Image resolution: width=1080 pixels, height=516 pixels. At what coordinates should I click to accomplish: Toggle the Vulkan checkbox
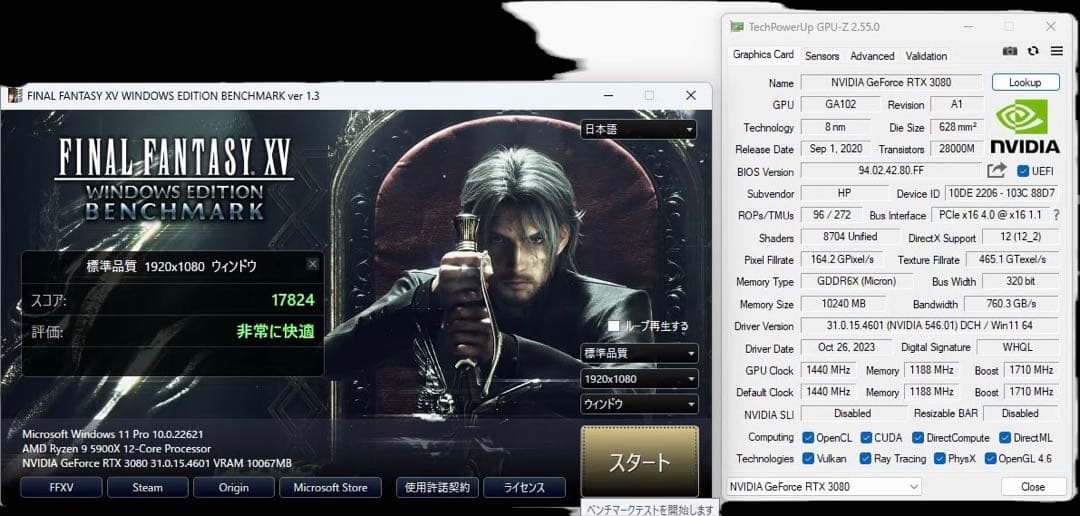(x=809, y=458)
